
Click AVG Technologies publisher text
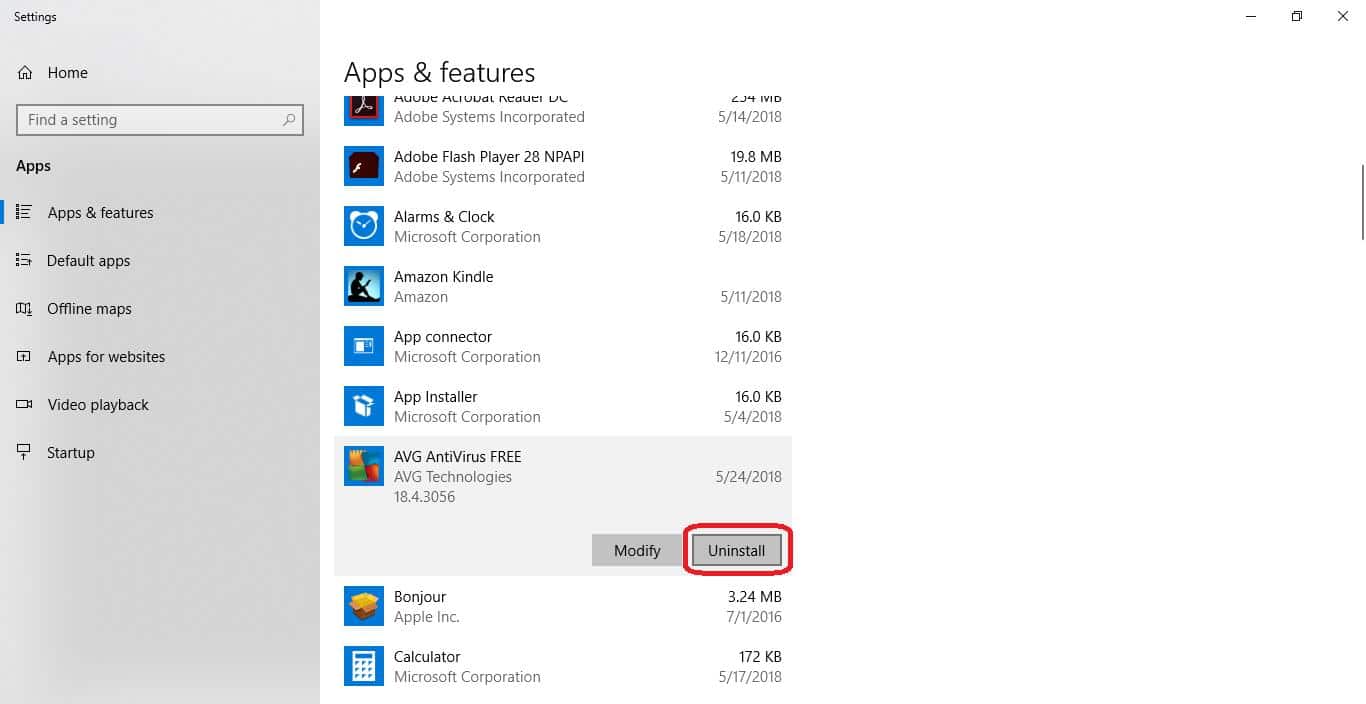click(x=453, y=477)
